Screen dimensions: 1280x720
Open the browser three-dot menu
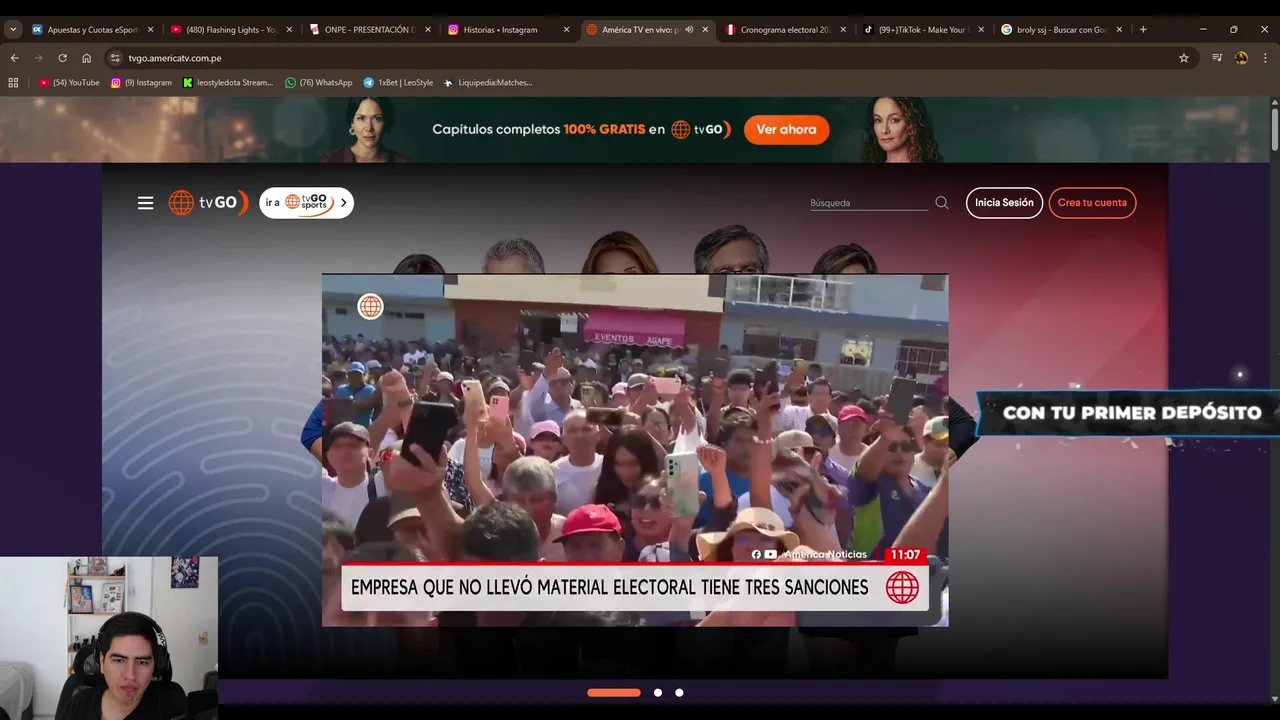1265,58
